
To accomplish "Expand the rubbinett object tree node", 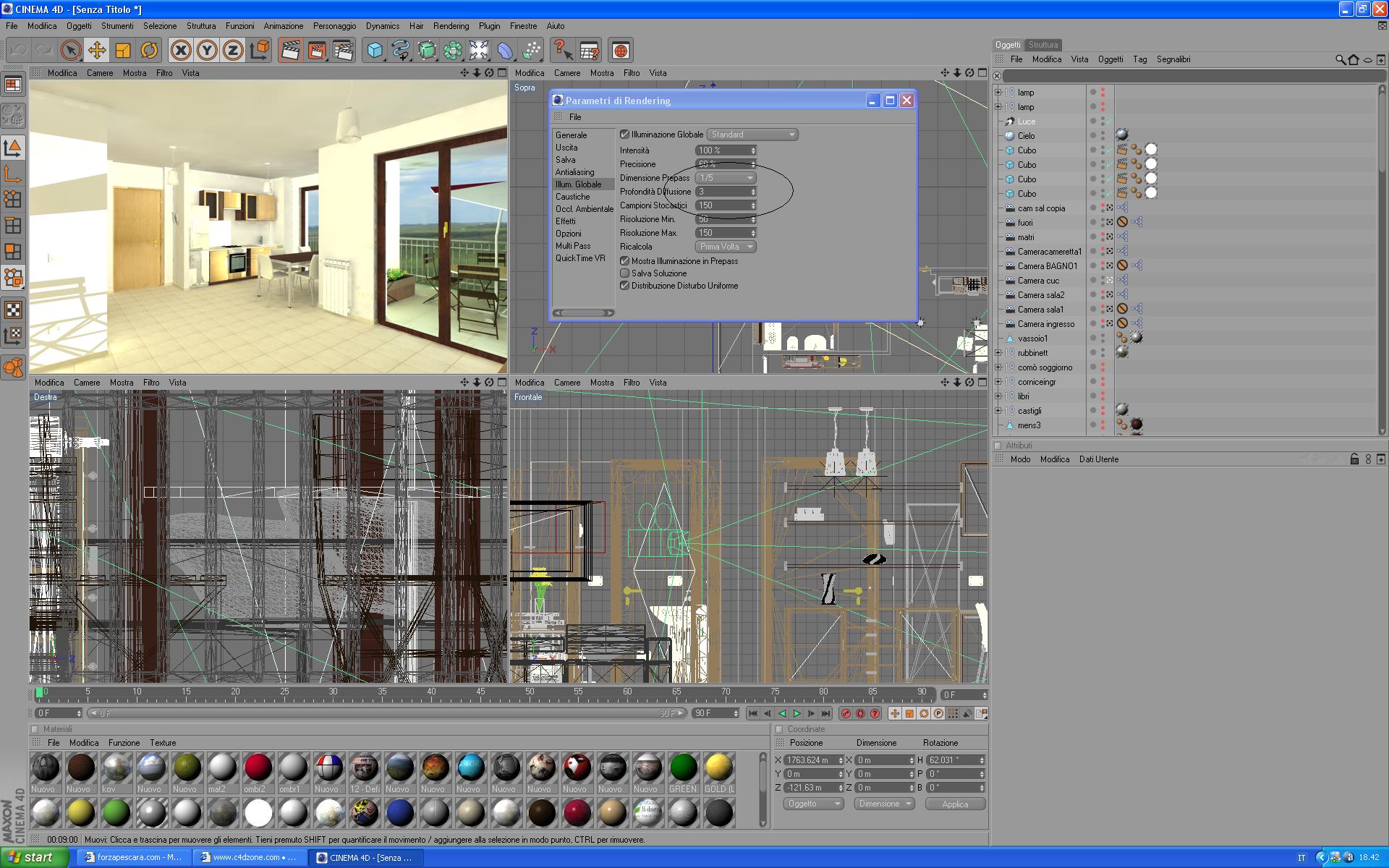I will [998, 353].
